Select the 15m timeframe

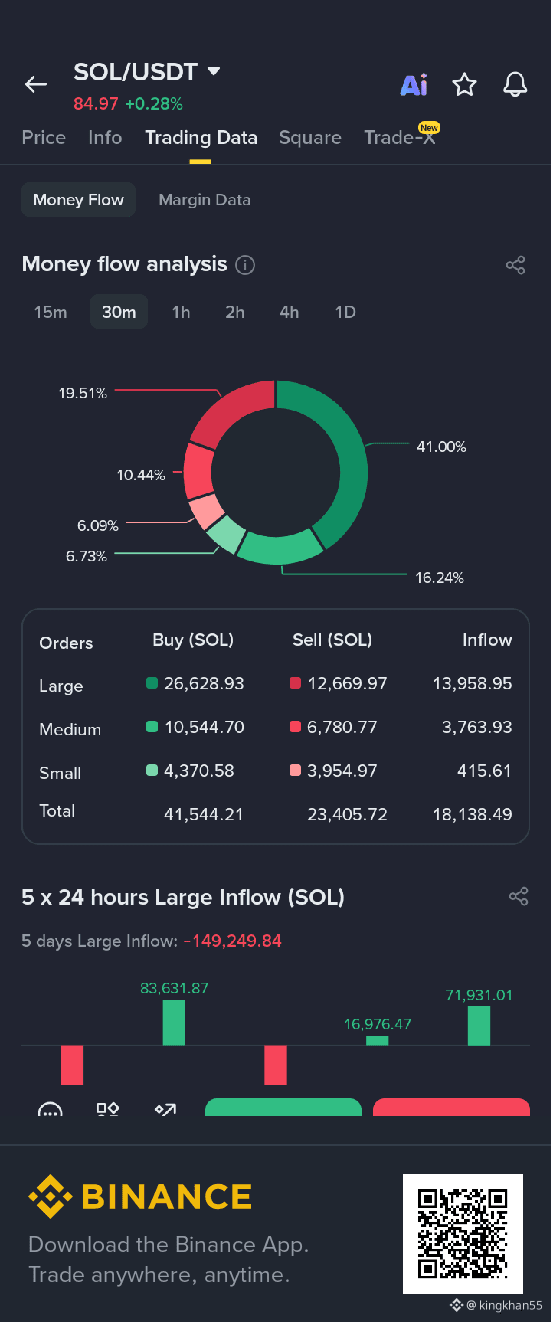coord(51,312)
